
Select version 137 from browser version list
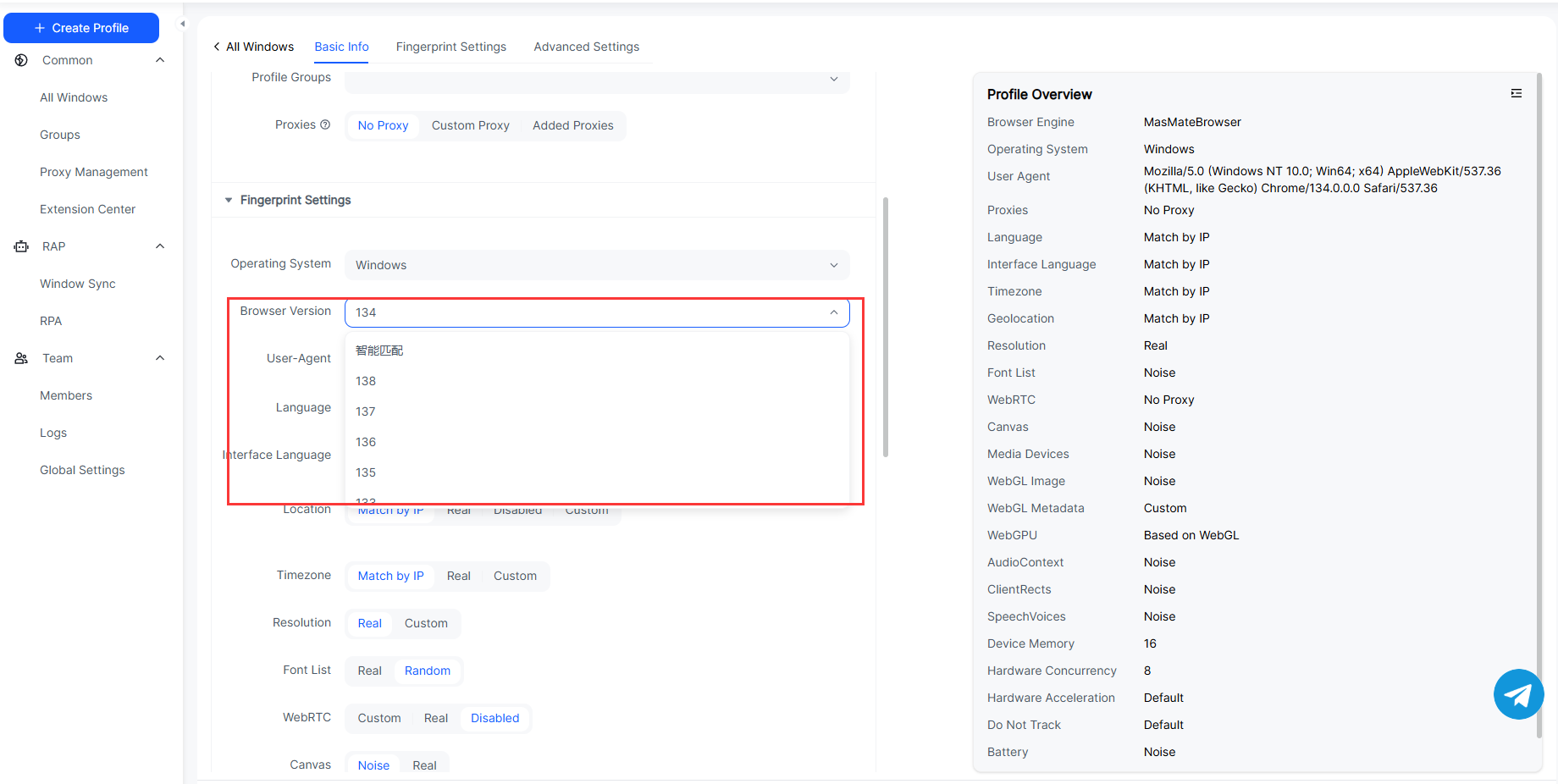[366, 411]
